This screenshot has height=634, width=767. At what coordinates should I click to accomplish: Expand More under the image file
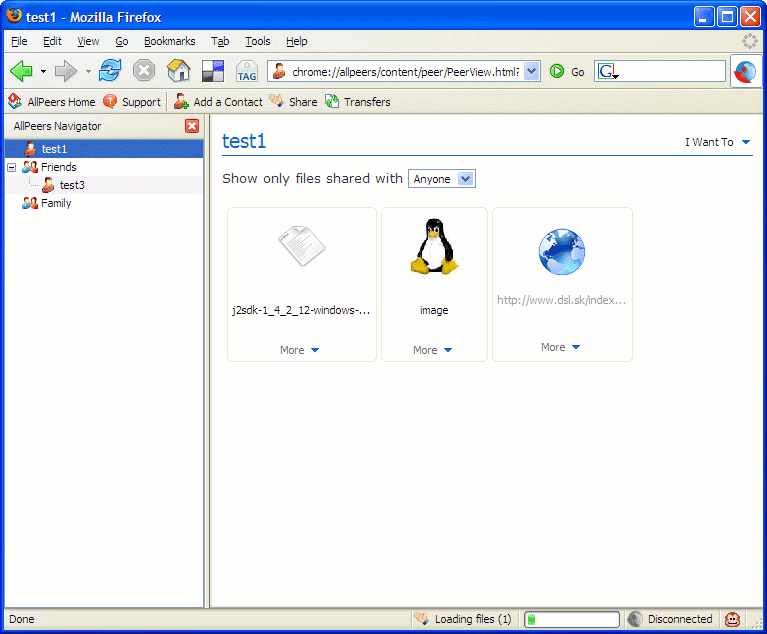(x=432, y=350)
